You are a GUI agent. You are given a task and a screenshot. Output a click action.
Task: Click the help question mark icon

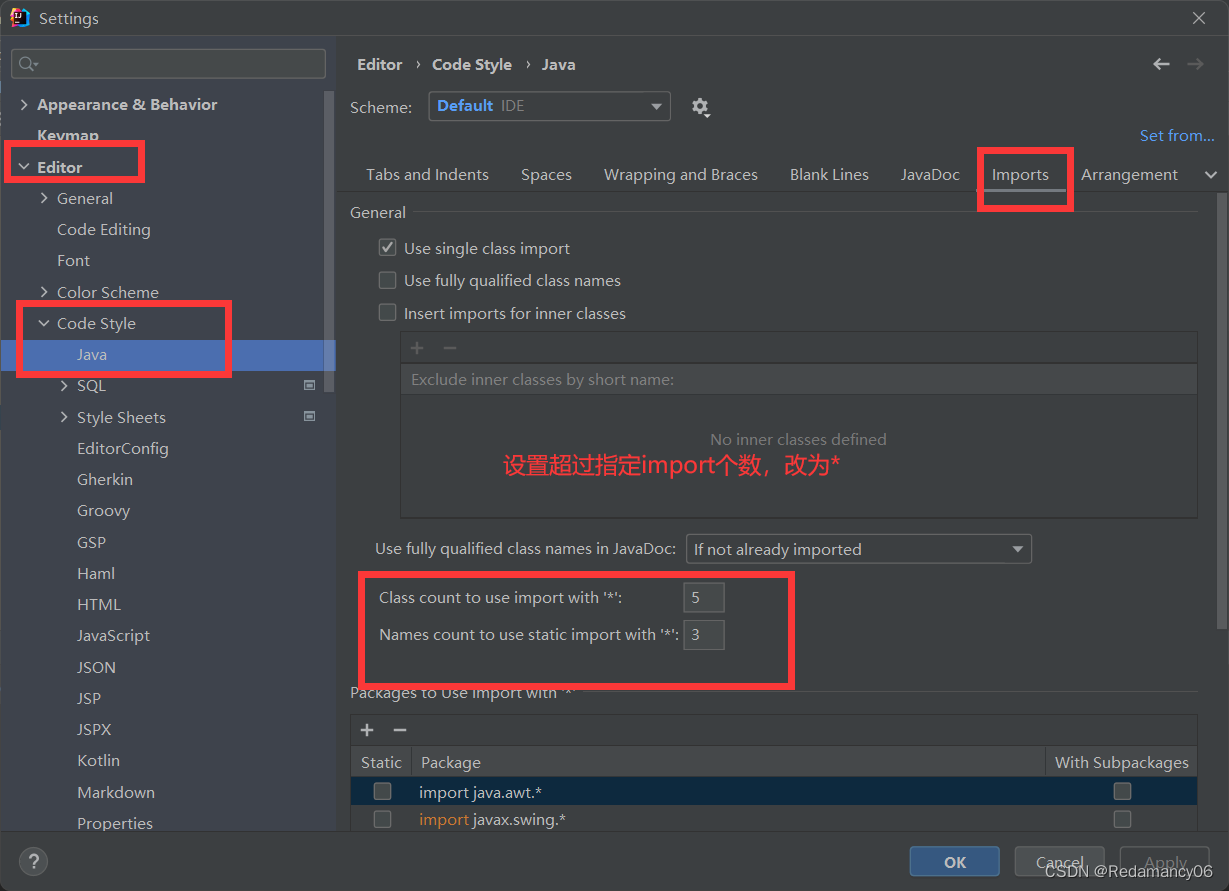coord(33,861)
